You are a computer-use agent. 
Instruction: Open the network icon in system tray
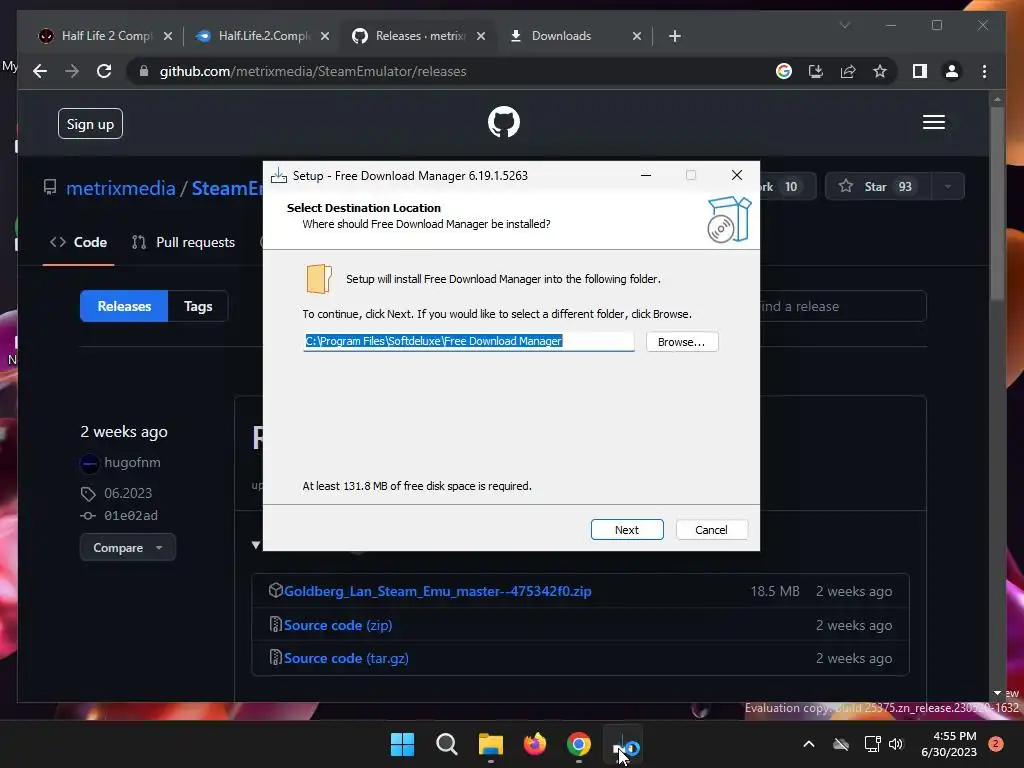coord(872,744)
